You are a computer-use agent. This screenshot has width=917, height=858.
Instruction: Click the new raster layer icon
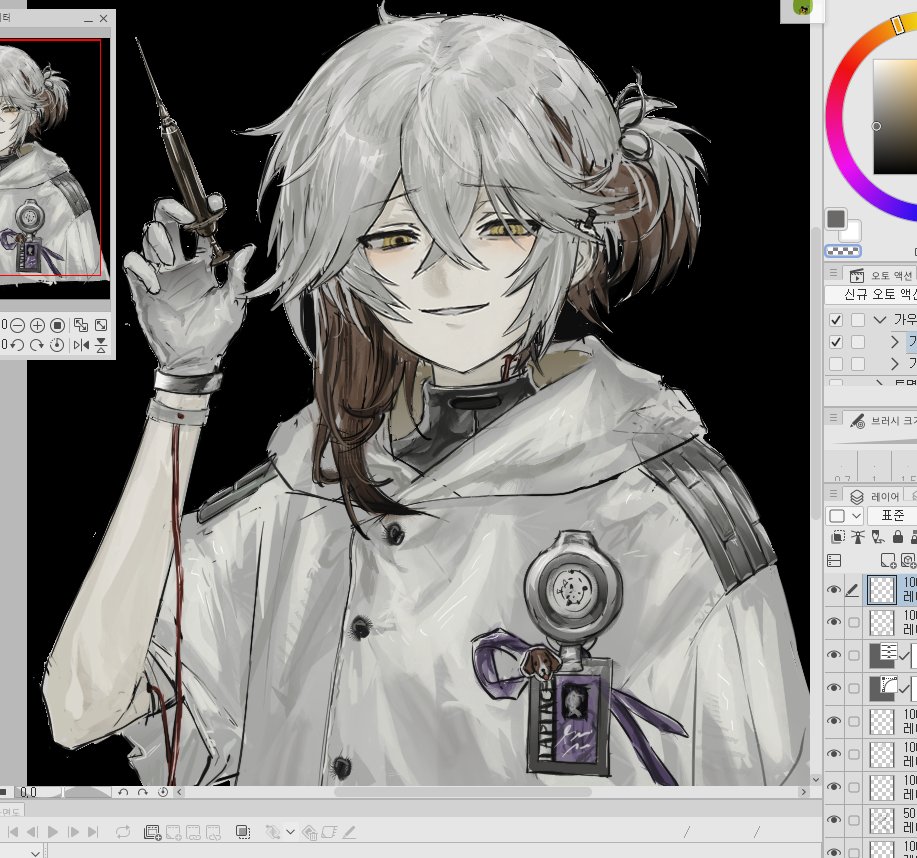coord(888,561)
